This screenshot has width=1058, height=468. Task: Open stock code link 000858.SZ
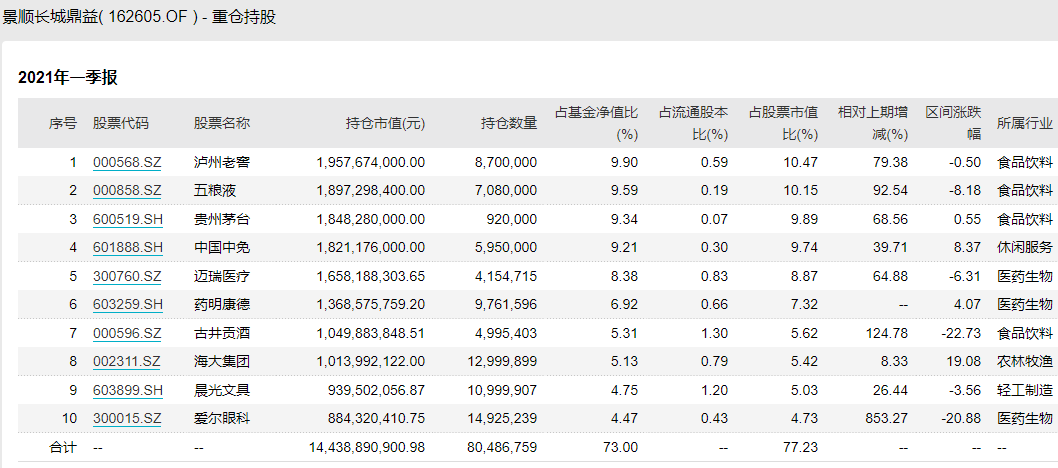tap(127, 191)
